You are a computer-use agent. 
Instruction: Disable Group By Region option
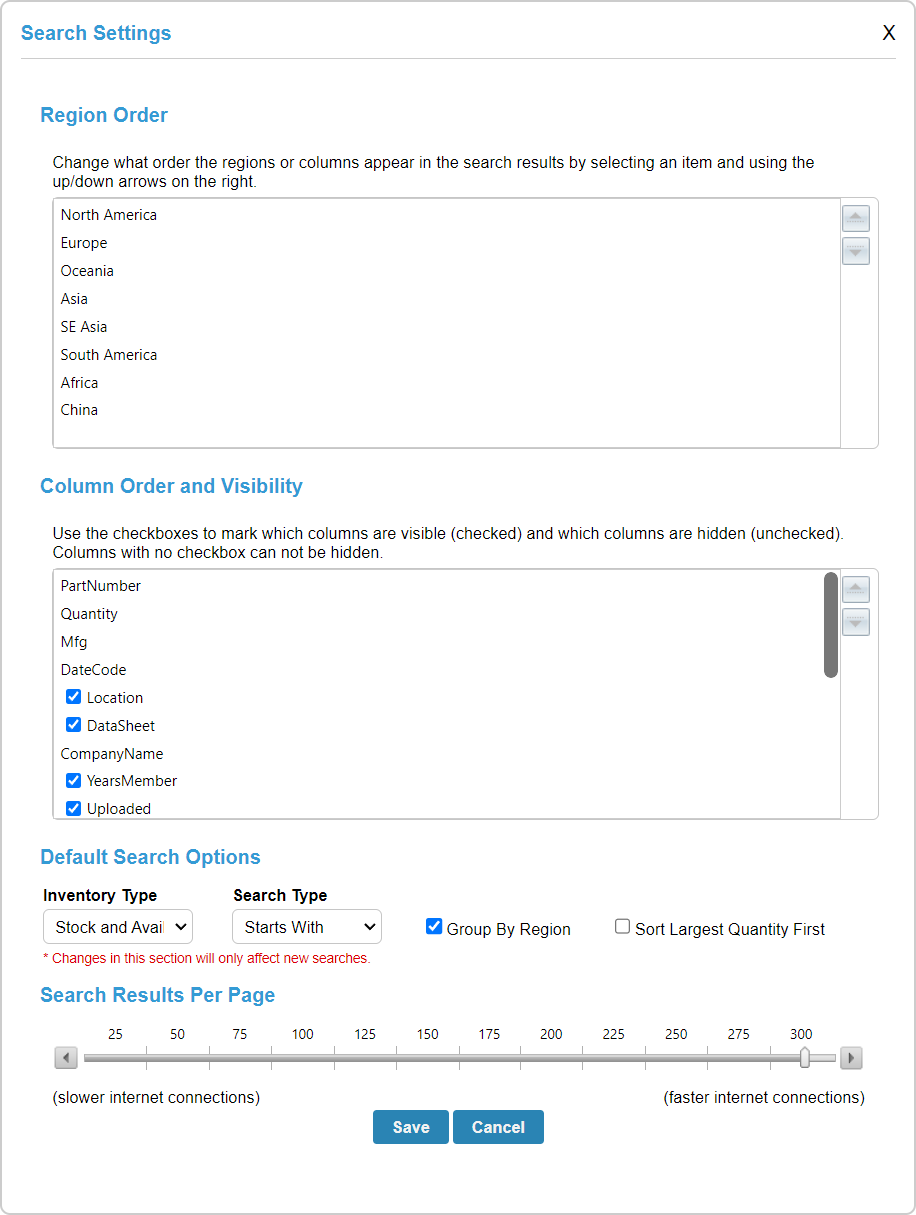pyautogui.click(x=434, y=927)
